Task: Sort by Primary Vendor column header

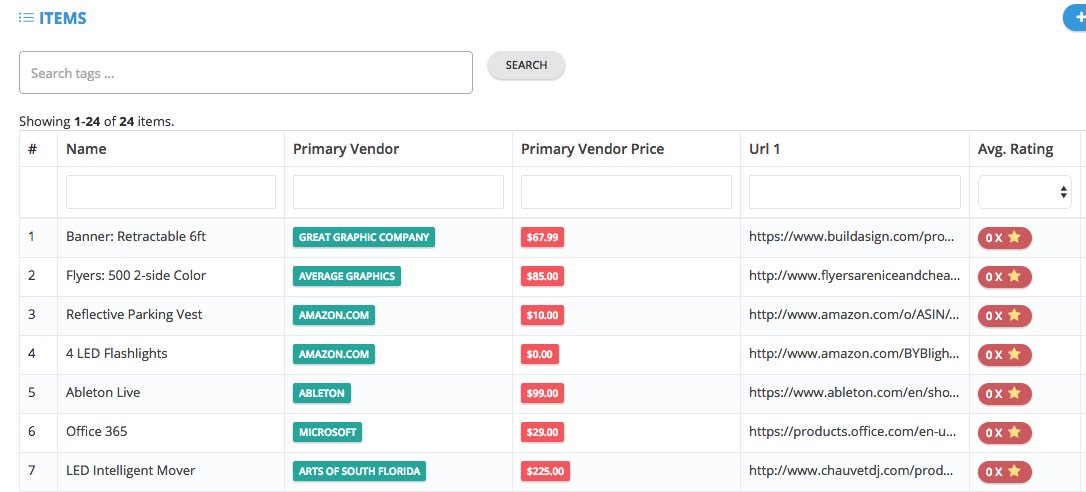Action: coord(346,149)
